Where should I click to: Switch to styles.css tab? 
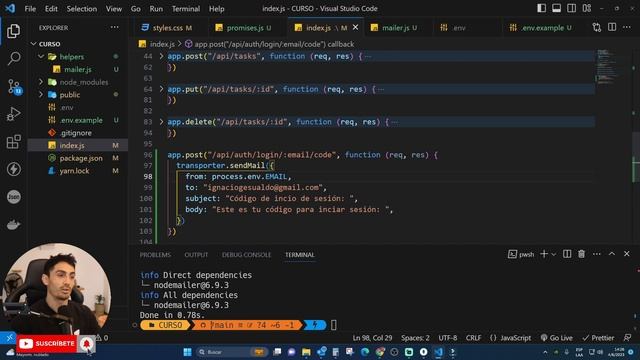(167, 28)
